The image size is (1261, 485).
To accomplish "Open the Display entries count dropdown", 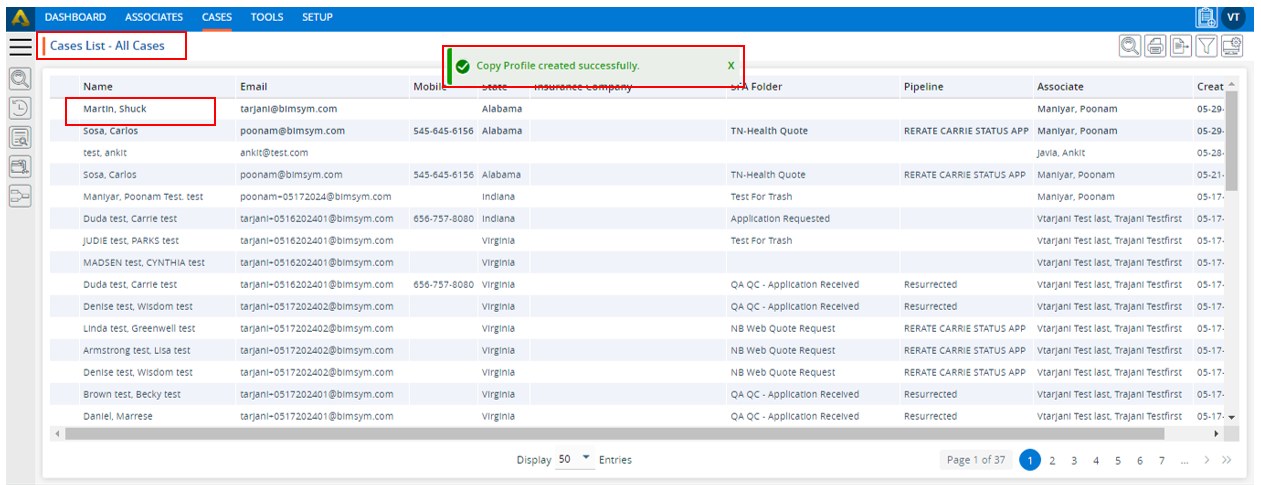I will [574, 460].
